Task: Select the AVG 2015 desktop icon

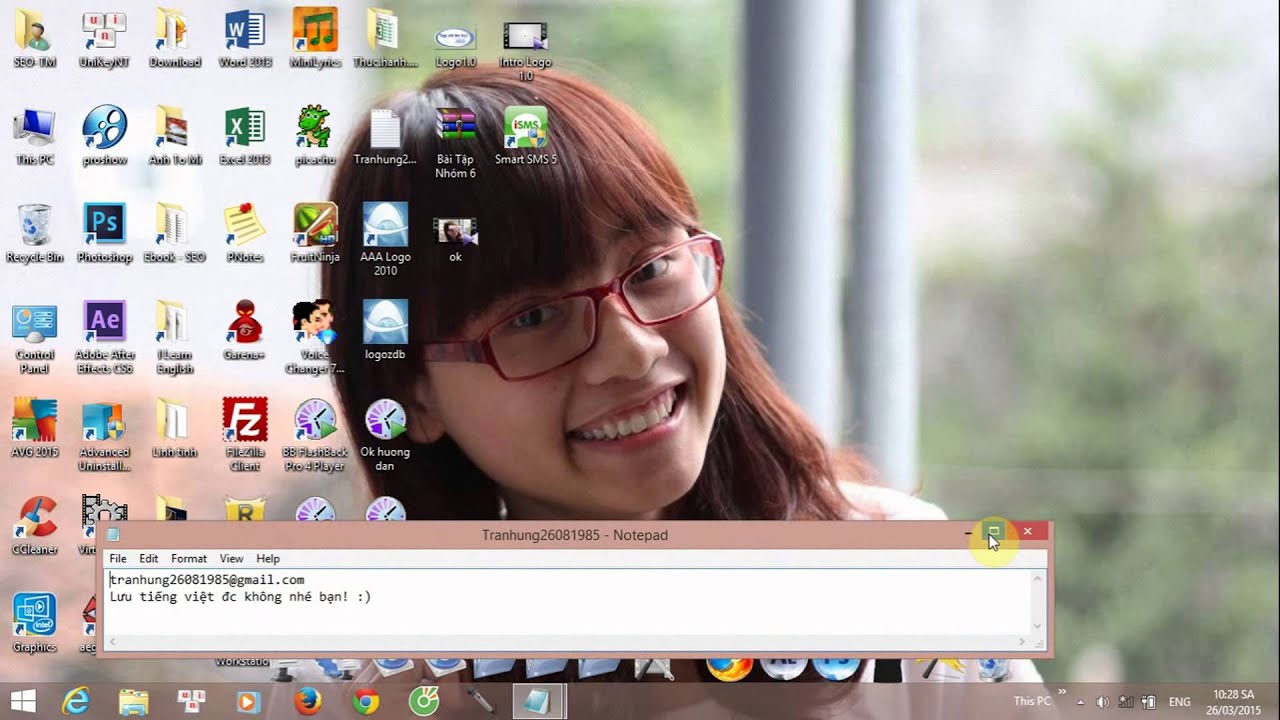Action: 35,428
